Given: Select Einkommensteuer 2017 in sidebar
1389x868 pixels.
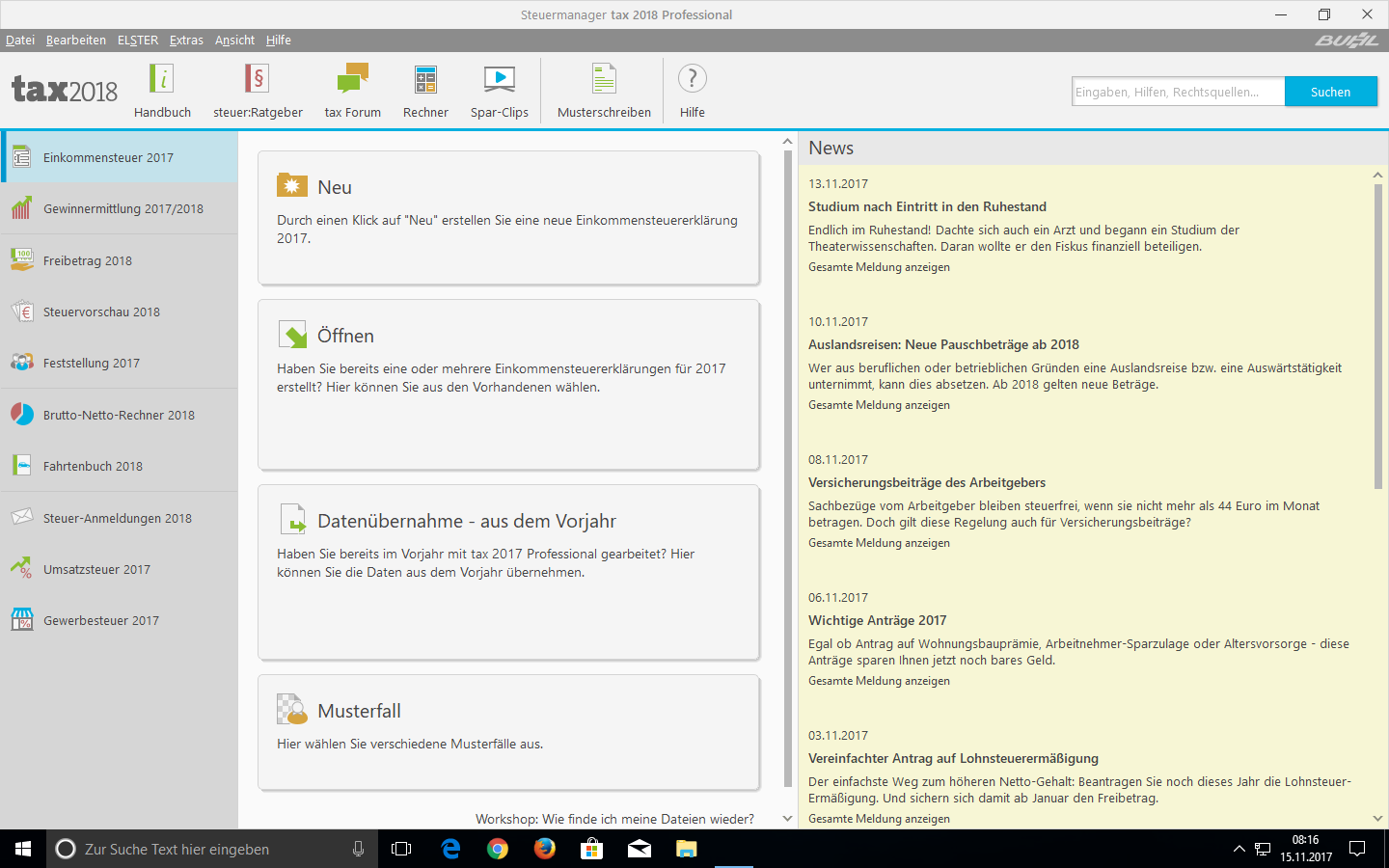Looking at the screenshot, I should (119, 157).
